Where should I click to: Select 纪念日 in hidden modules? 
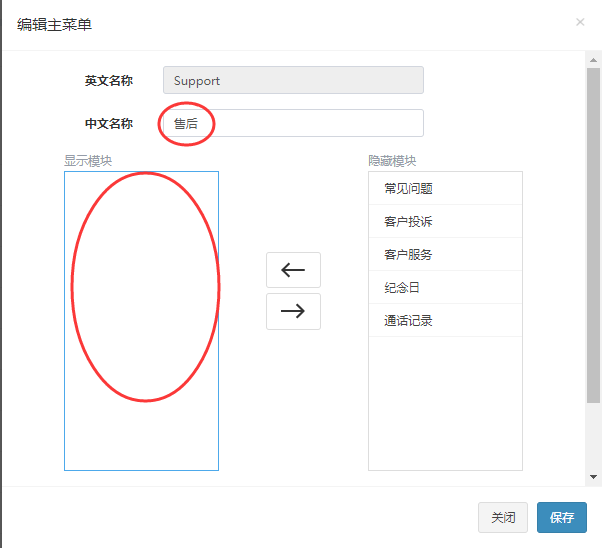point(445,287)
